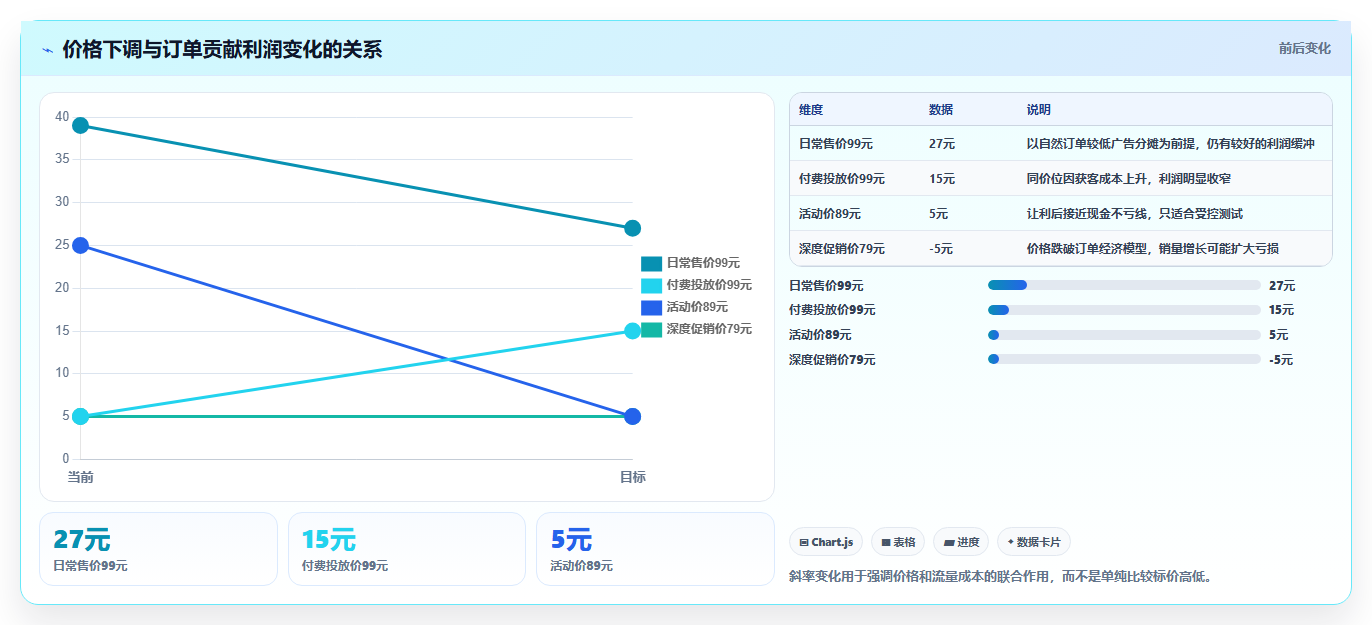
Task: Click the 27元 cell in the table
Action: [x=942, y=144]
